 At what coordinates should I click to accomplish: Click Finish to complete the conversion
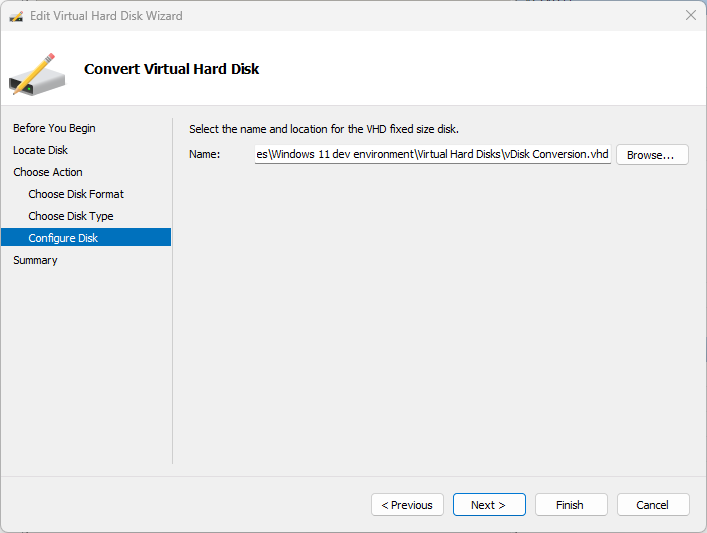[570, 505]
